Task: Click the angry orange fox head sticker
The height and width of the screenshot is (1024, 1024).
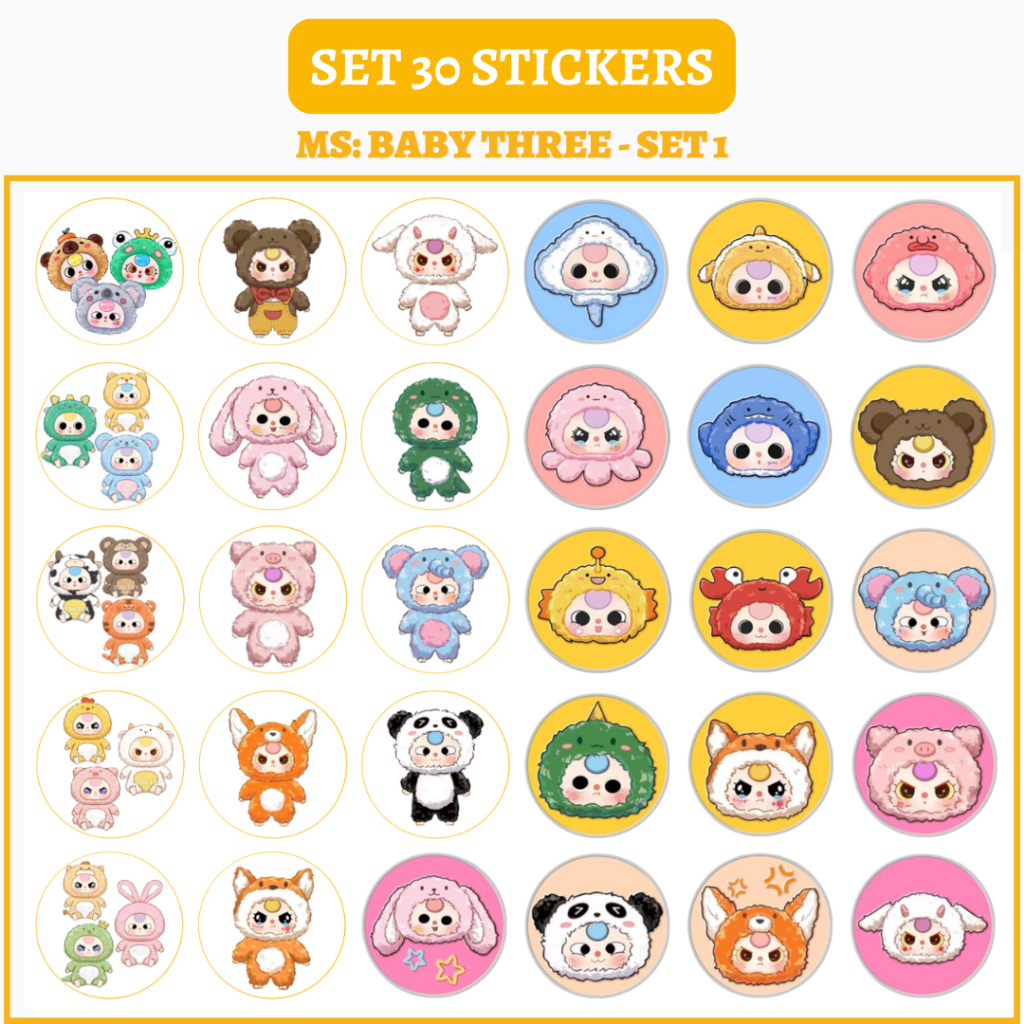Action: point(760,926)
